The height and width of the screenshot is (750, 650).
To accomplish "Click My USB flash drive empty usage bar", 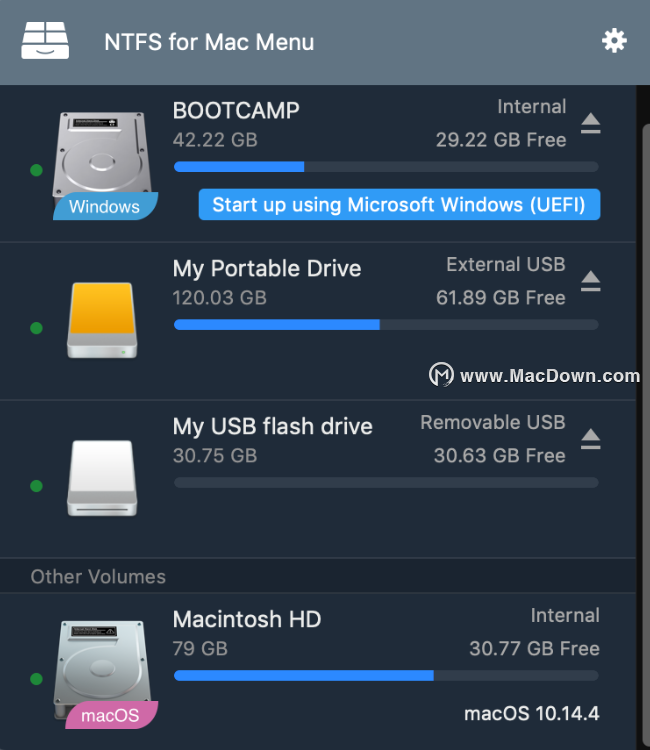I will click(386, 482).
